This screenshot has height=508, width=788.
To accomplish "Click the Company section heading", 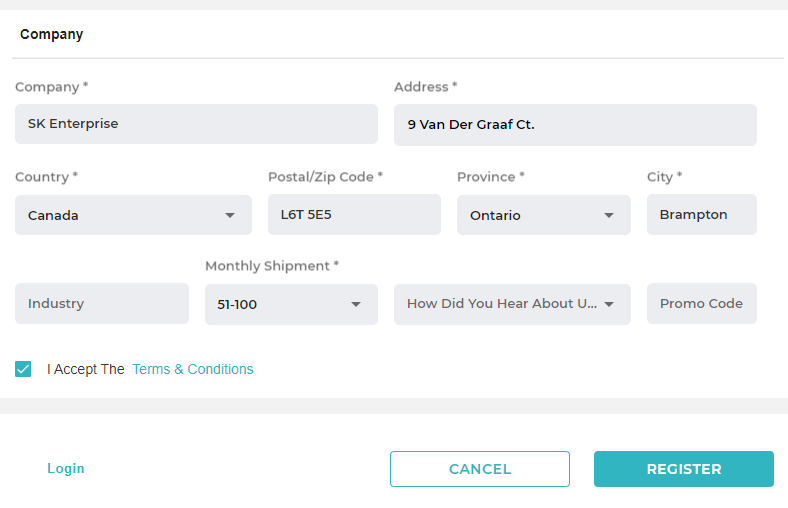I will coord(52,34).
